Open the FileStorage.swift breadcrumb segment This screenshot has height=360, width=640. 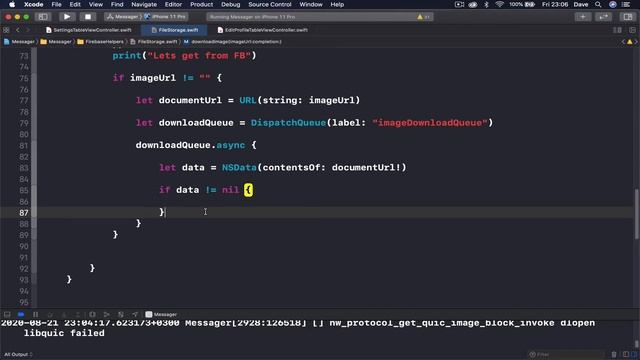point(153,42)
